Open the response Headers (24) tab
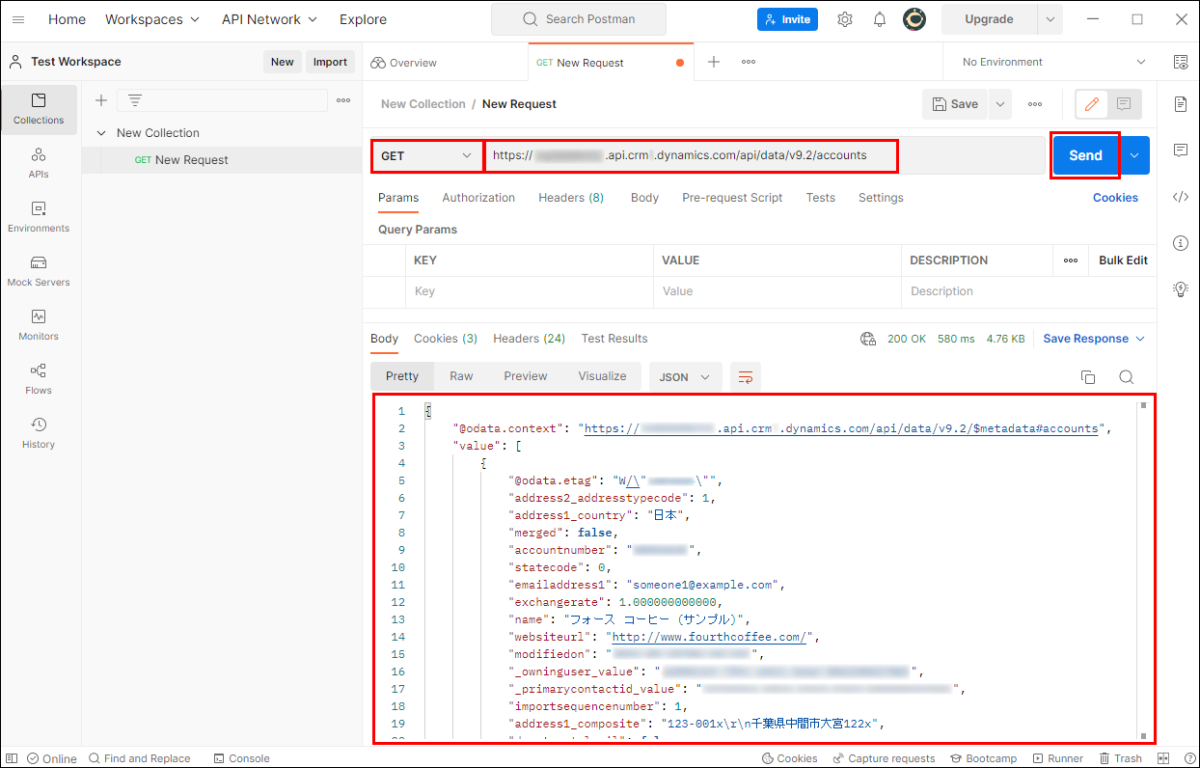 529,339
